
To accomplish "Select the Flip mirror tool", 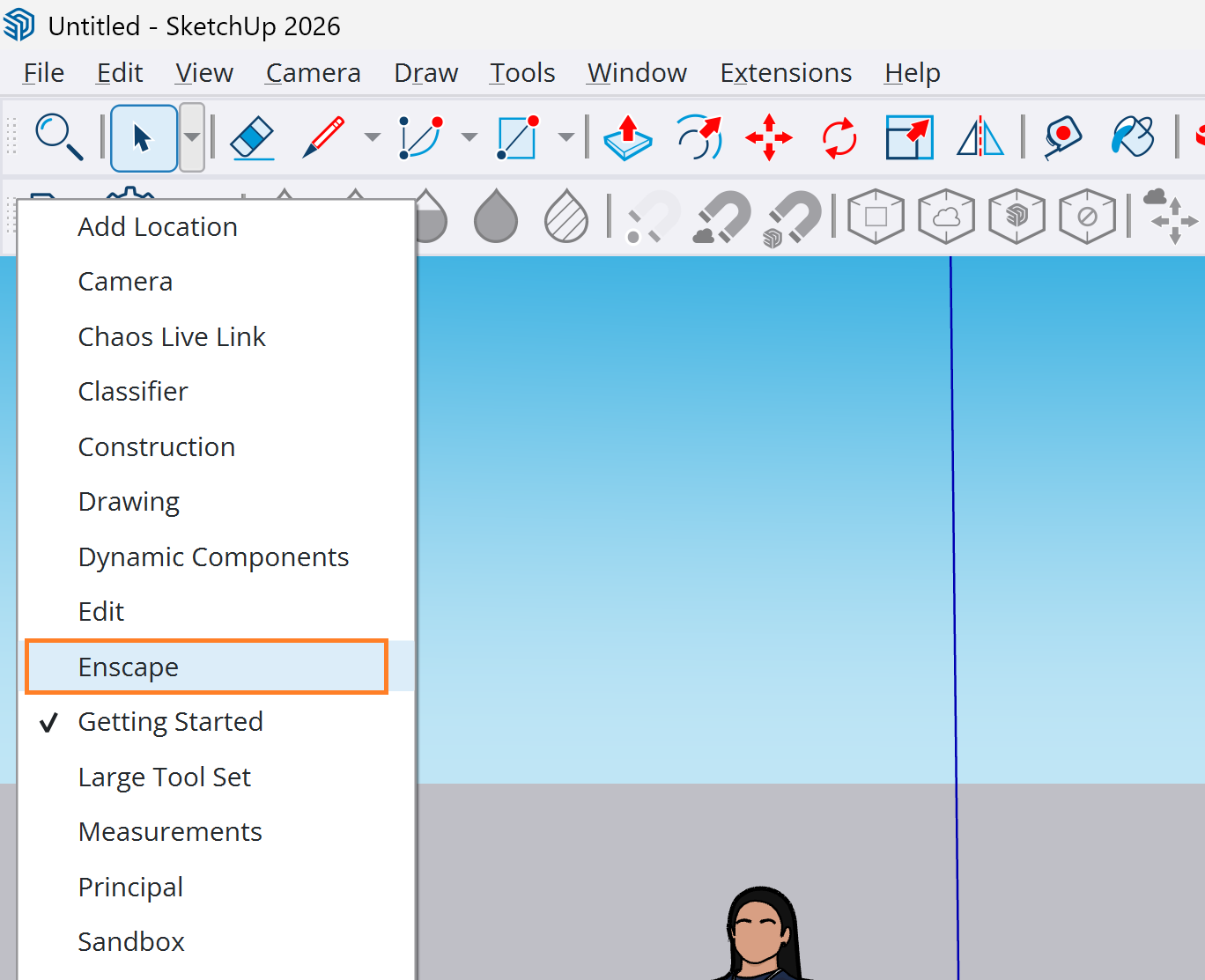I will [980, 137].
